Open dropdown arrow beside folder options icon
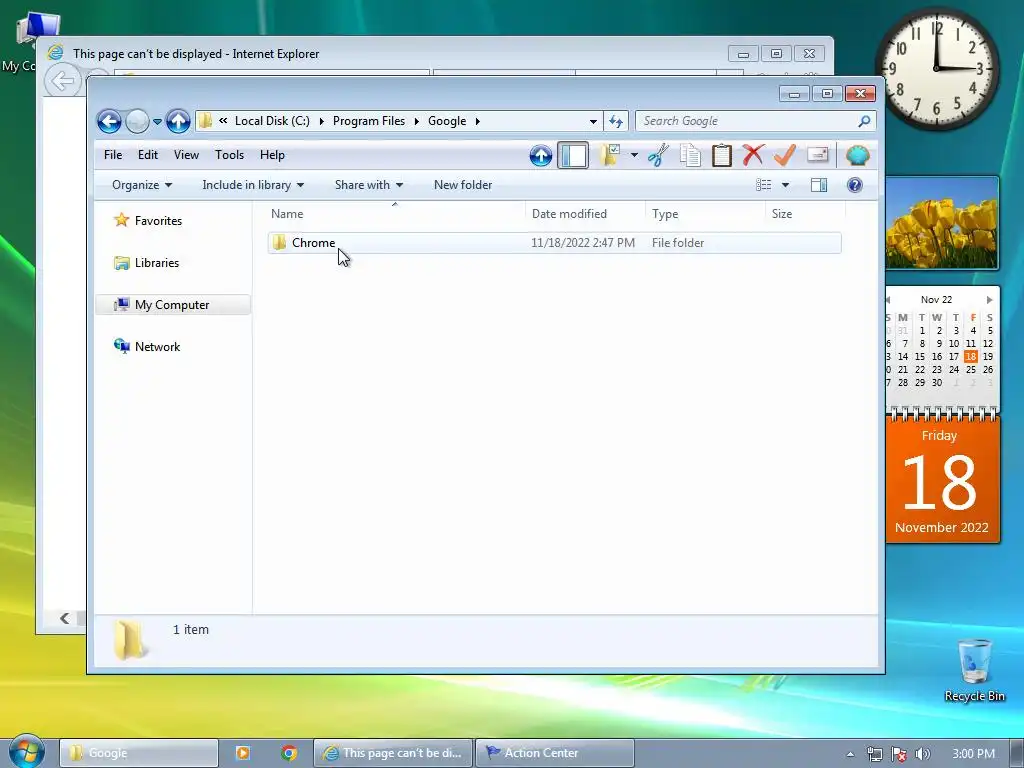 634,155
